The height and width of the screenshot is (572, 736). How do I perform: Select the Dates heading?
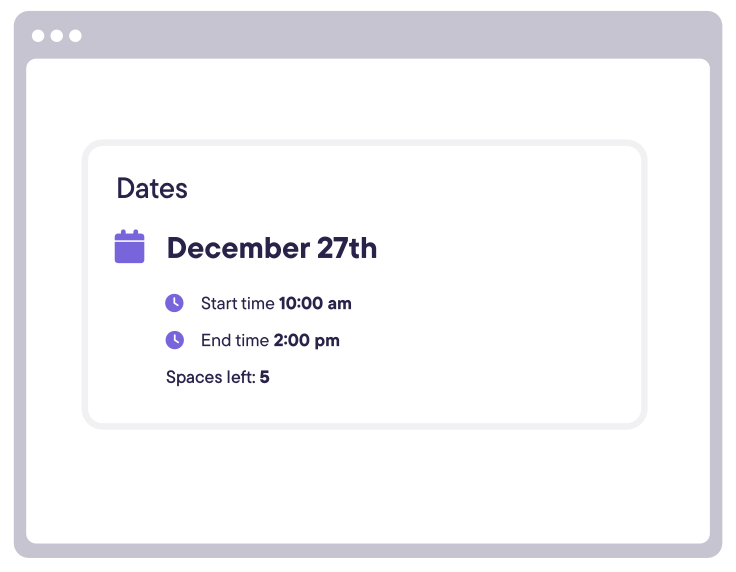pyautogui.click(x=152, y=189)
